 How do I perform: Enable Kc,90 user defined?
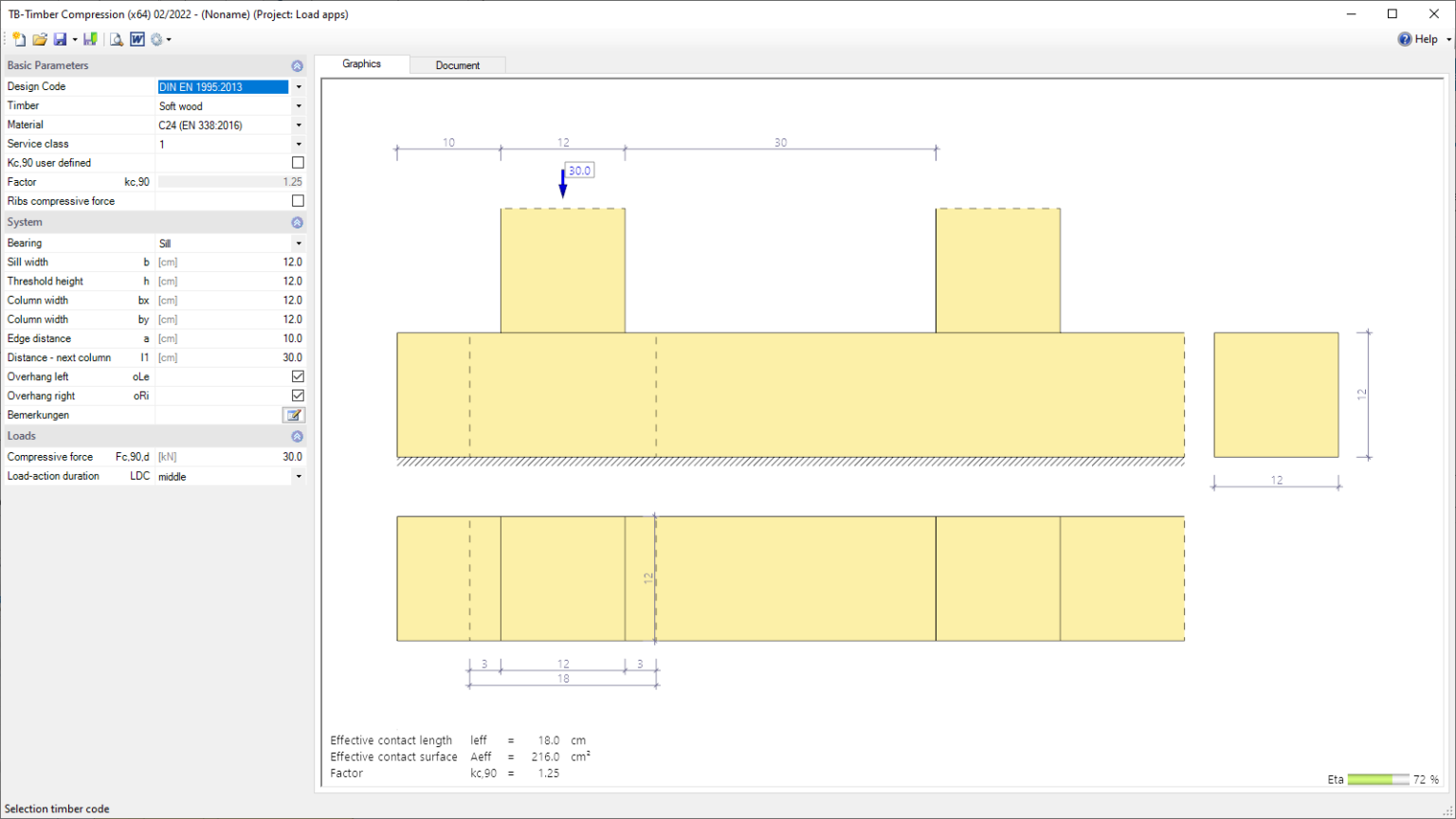[297, 162]
